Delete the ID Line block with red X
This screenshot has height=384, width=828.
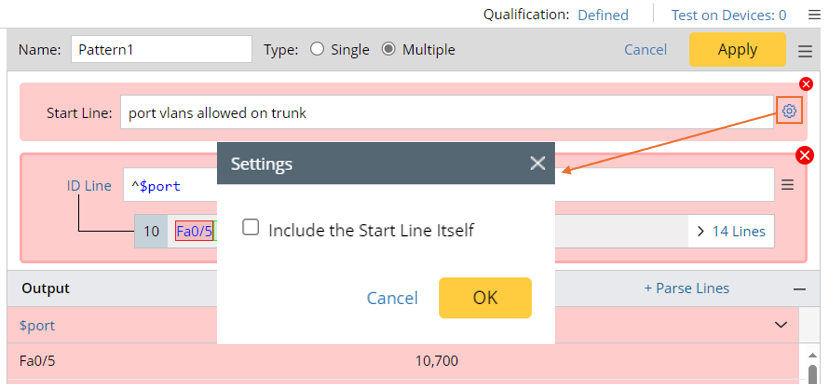tap(805, 155)
